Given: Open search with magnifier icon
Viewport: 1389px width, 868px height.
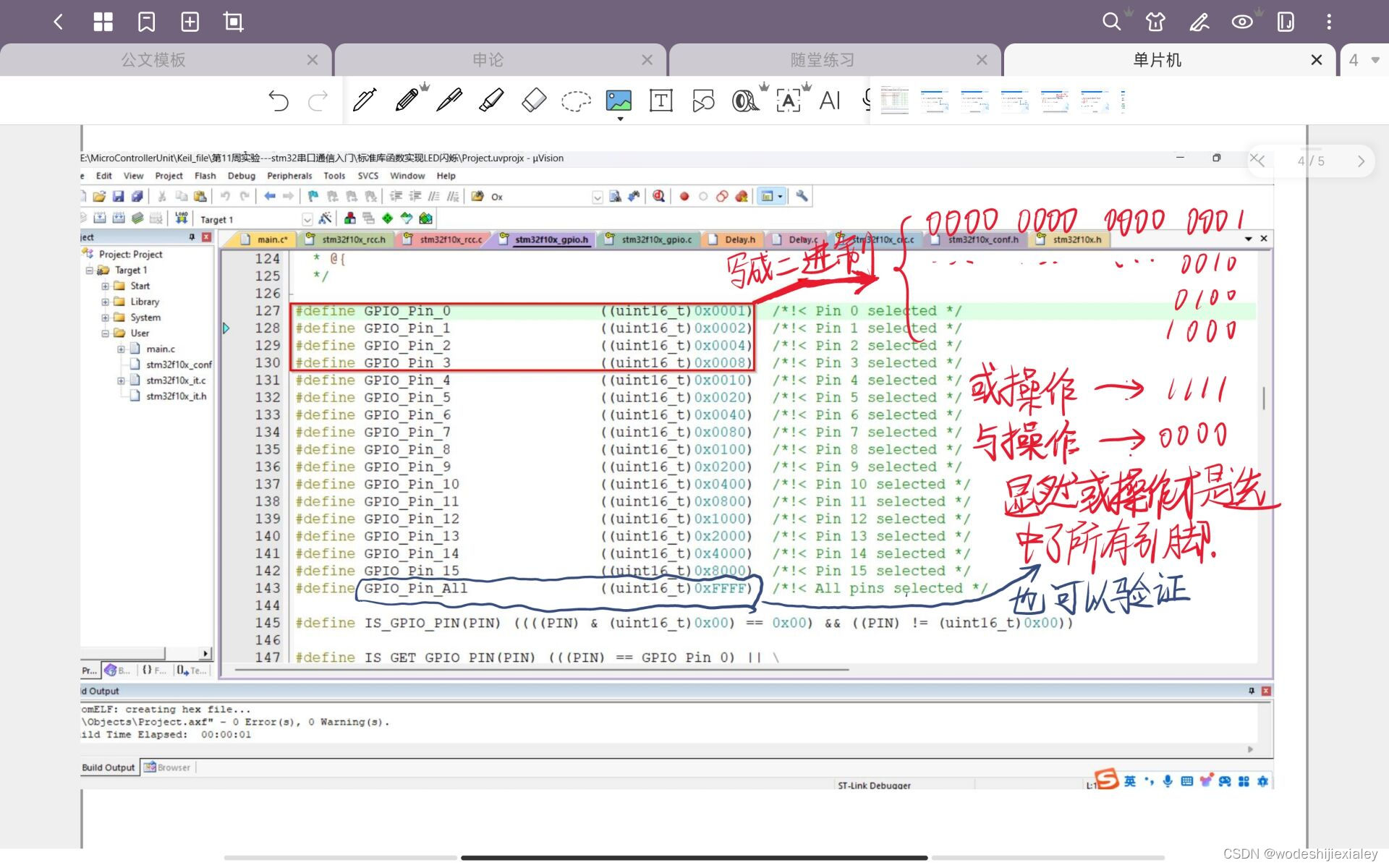Looking at the screenshot, I should click(1111, 21).
